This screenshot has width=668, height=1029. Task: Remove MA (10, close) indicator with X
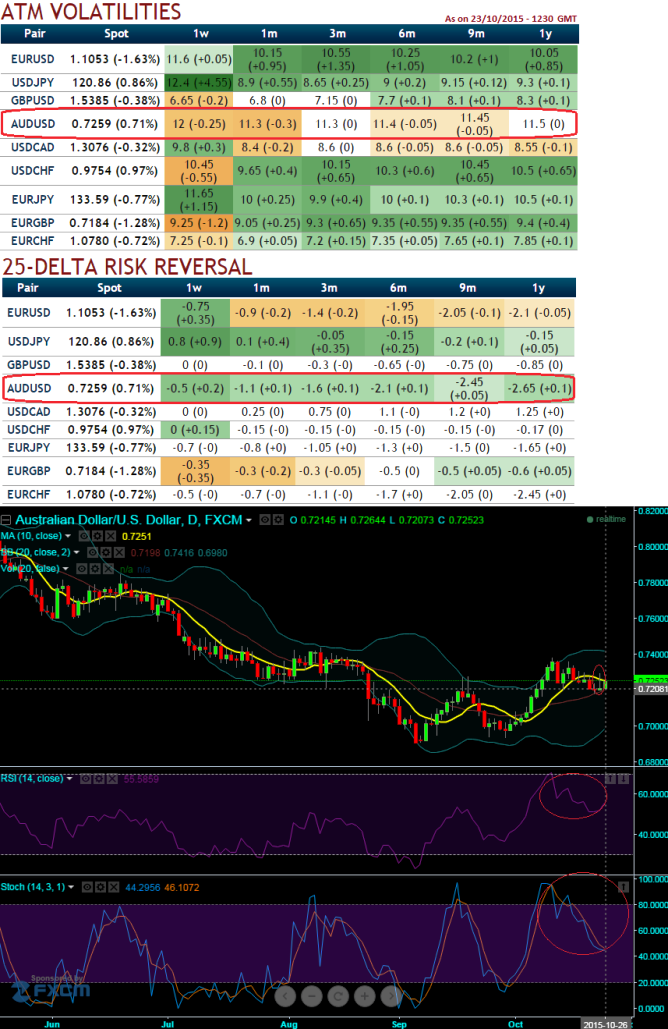click(x=111, y=536)
